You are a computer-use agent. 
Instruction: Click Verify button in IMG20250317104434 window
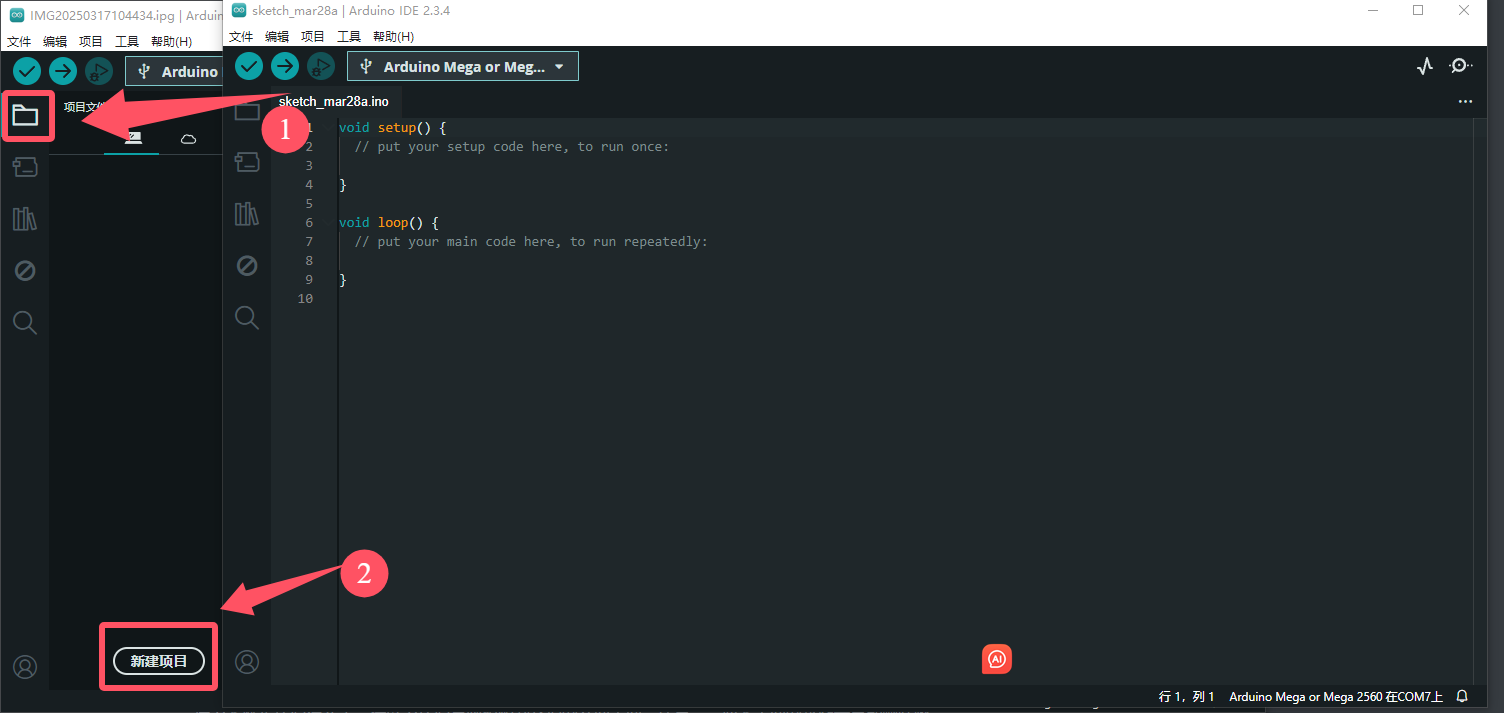coord(27,71)
